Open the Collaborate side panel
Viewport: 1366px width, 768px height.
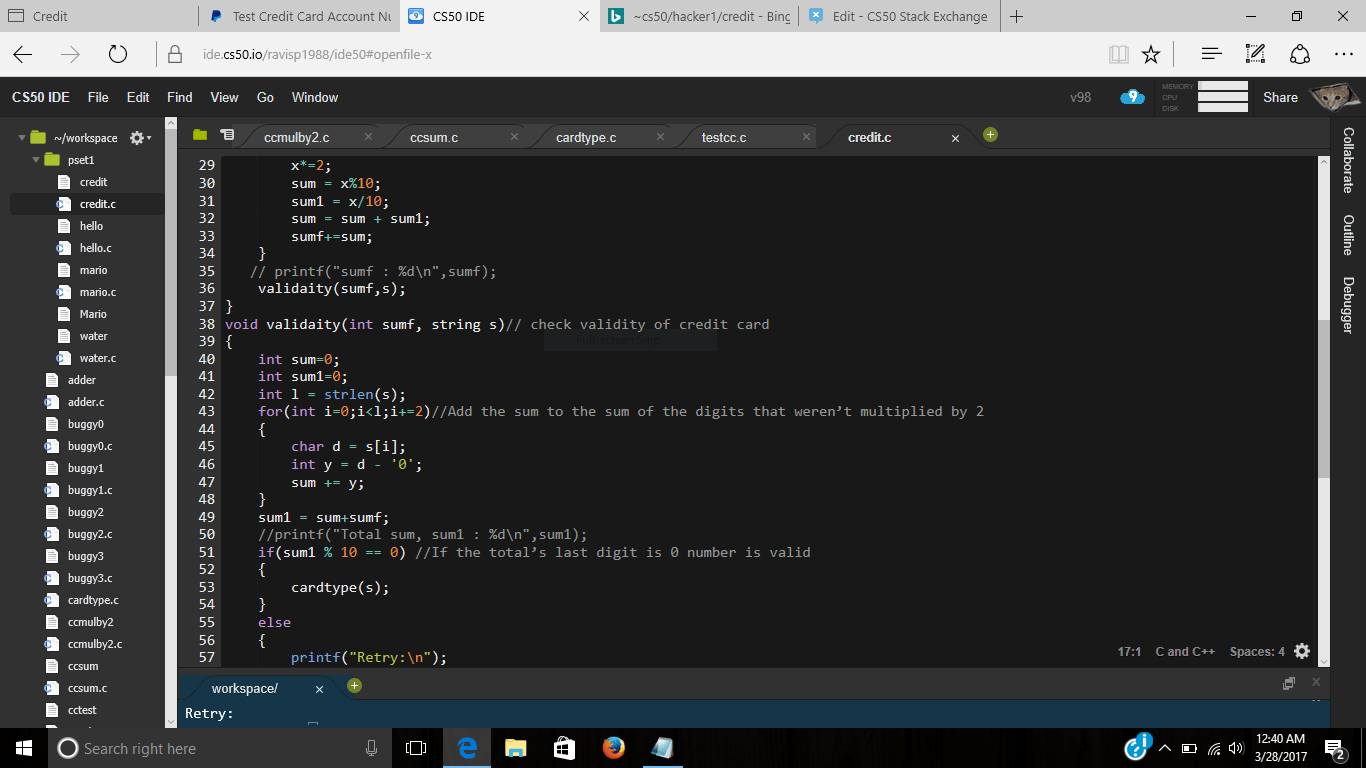tap(1348, 160)
